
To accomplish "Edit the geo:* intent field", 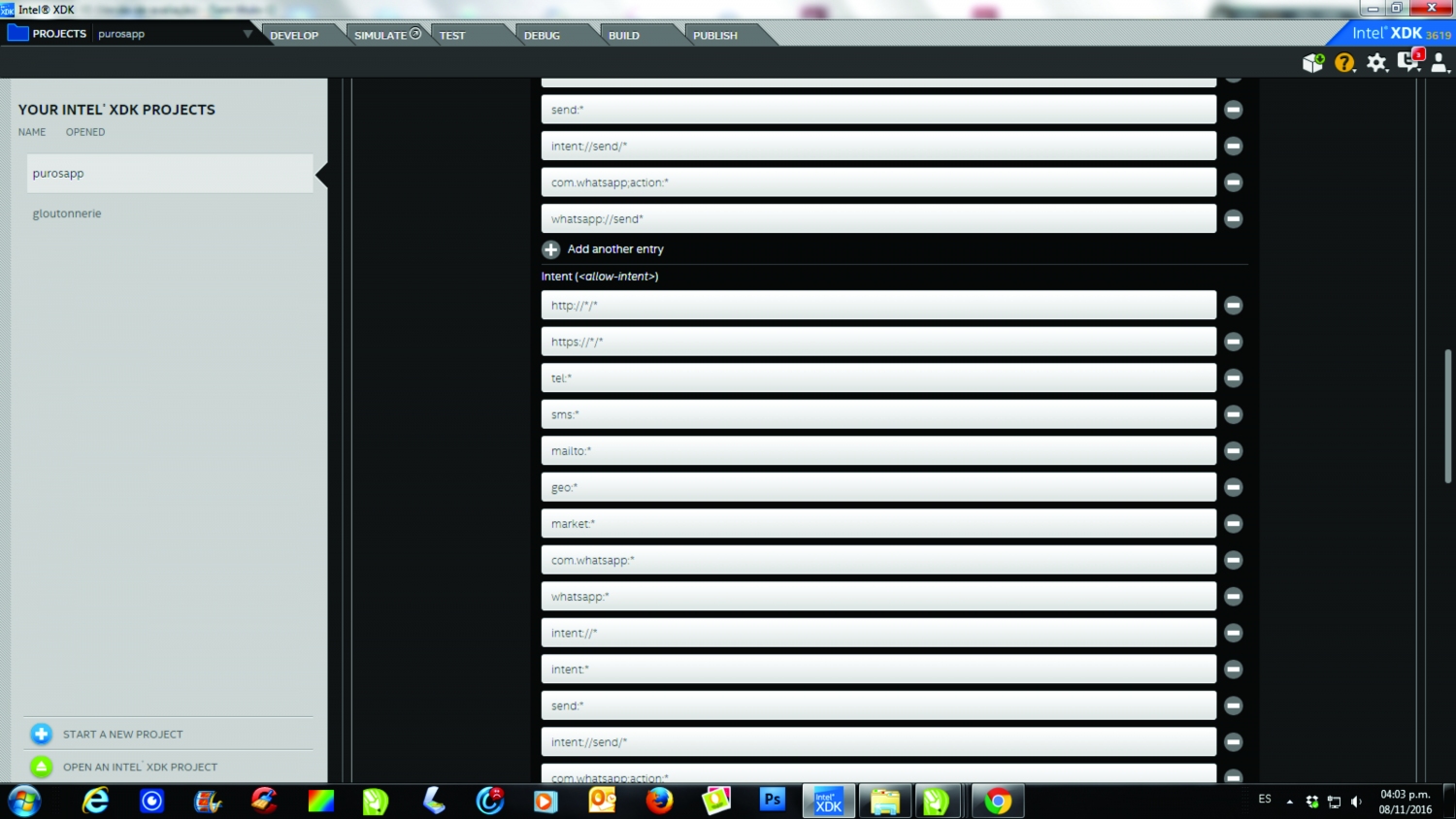I will point(878,487).
